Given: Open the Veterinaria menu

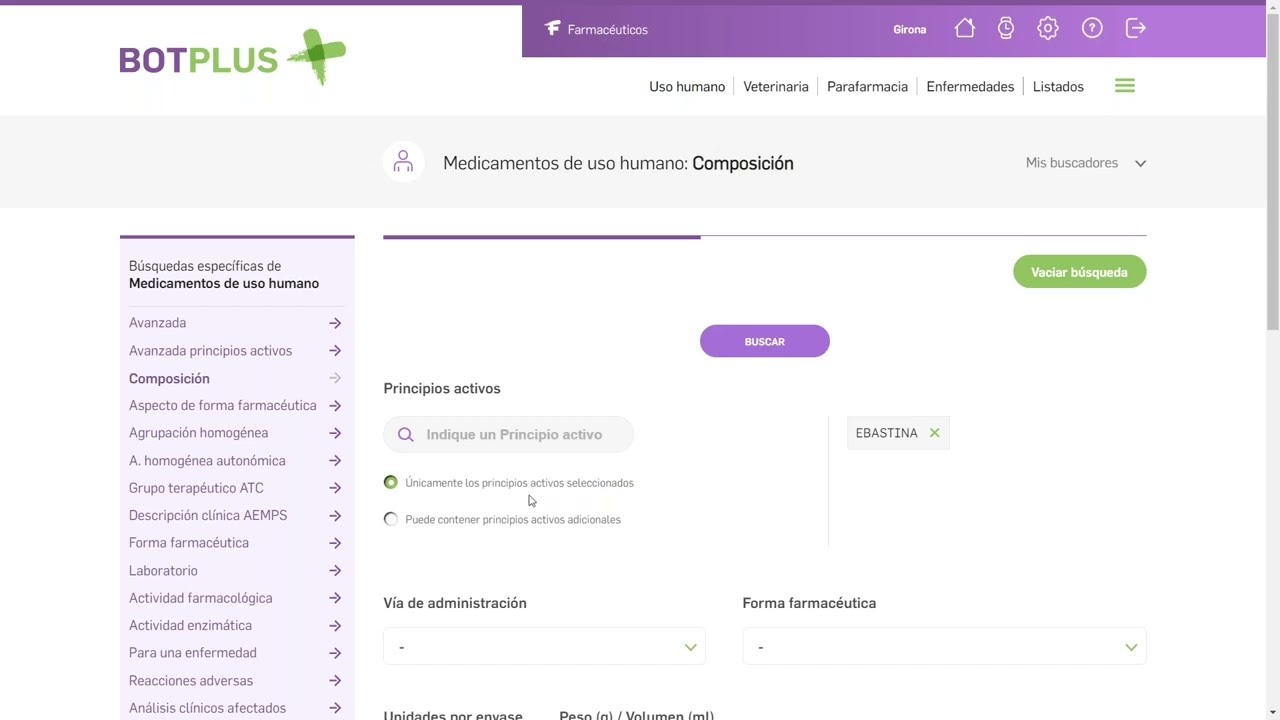Looking at the screenshot, I should pyautogui.click(x=776, y=87).
